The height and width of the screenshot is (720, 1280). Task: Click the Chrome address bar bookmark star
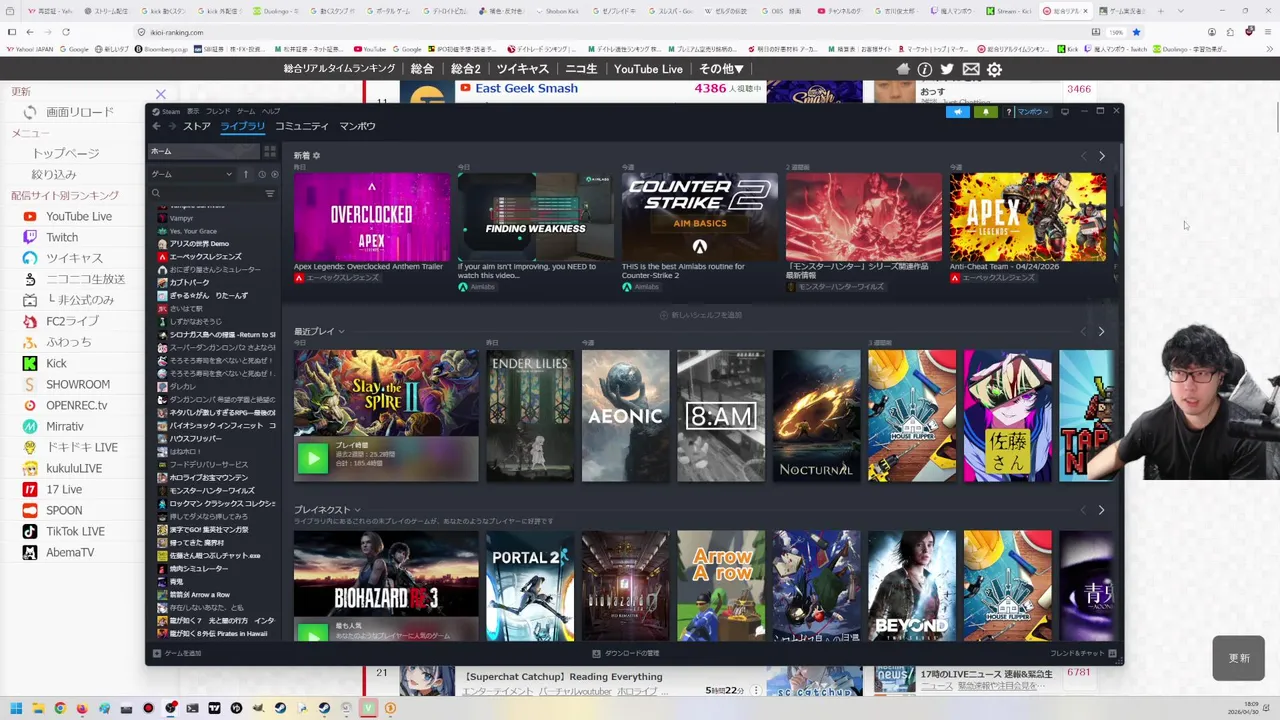pyautogui.click(x=1136, y=32)
